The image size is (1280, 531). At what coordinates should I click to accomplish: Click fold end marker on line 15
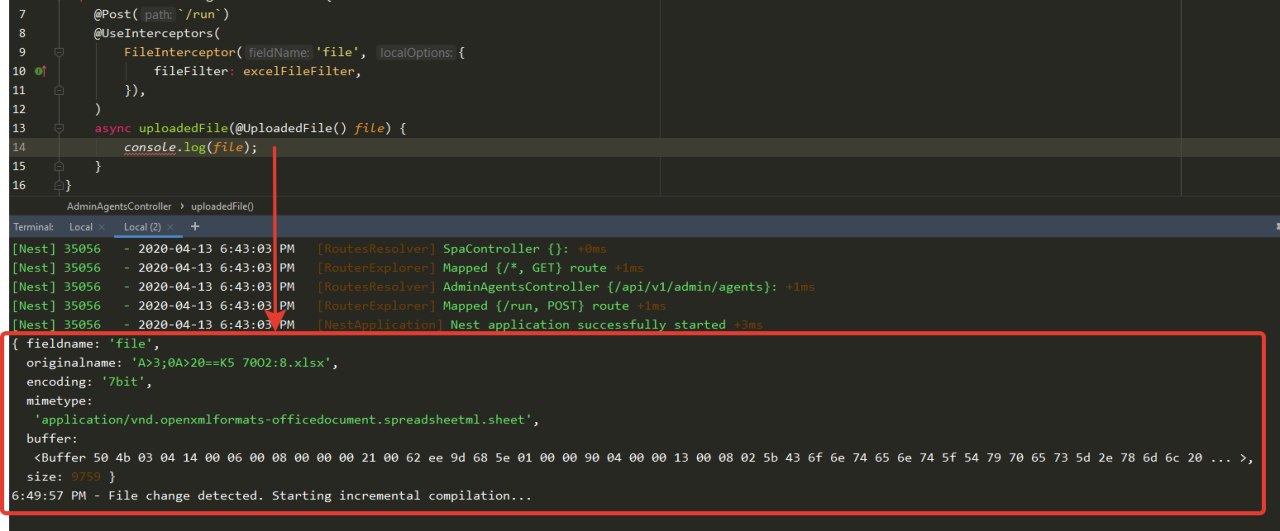coord(60,167)
